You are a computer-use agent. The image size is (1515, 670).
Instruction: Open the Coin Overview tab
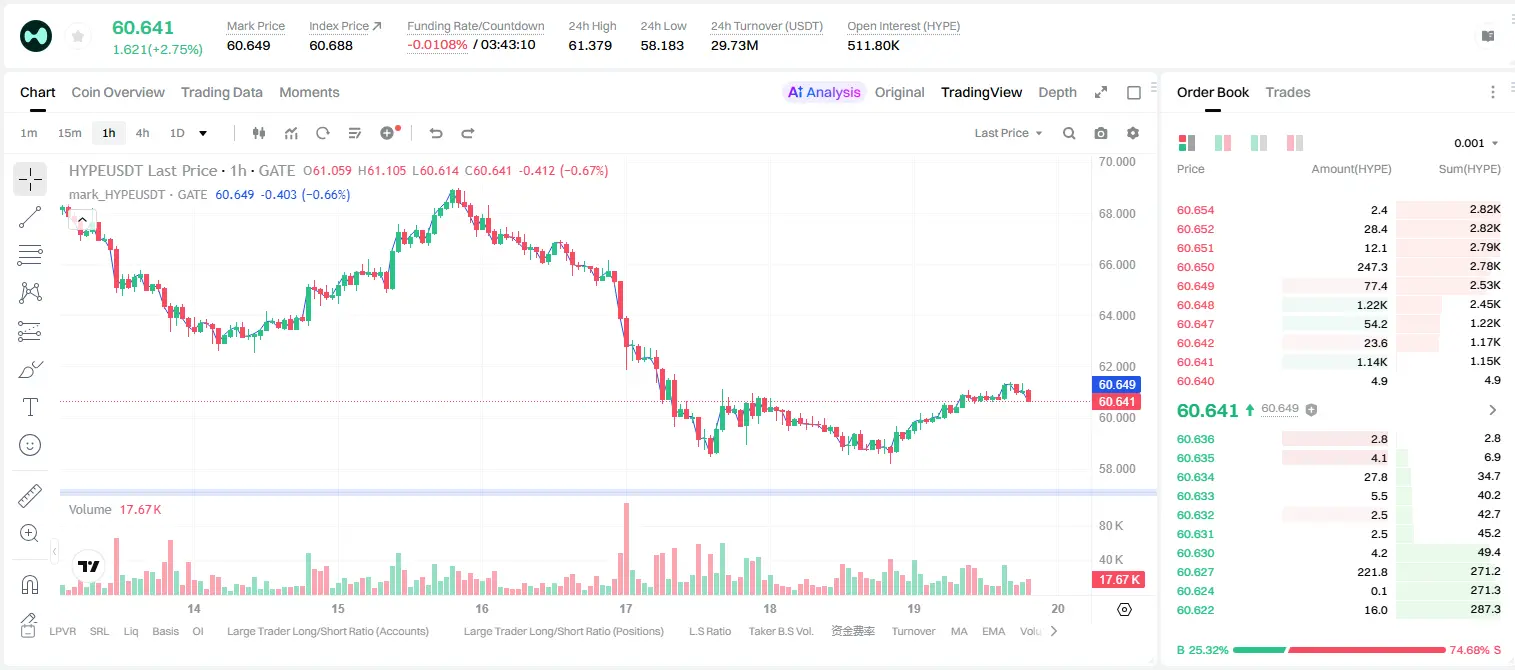coord(118,92)
